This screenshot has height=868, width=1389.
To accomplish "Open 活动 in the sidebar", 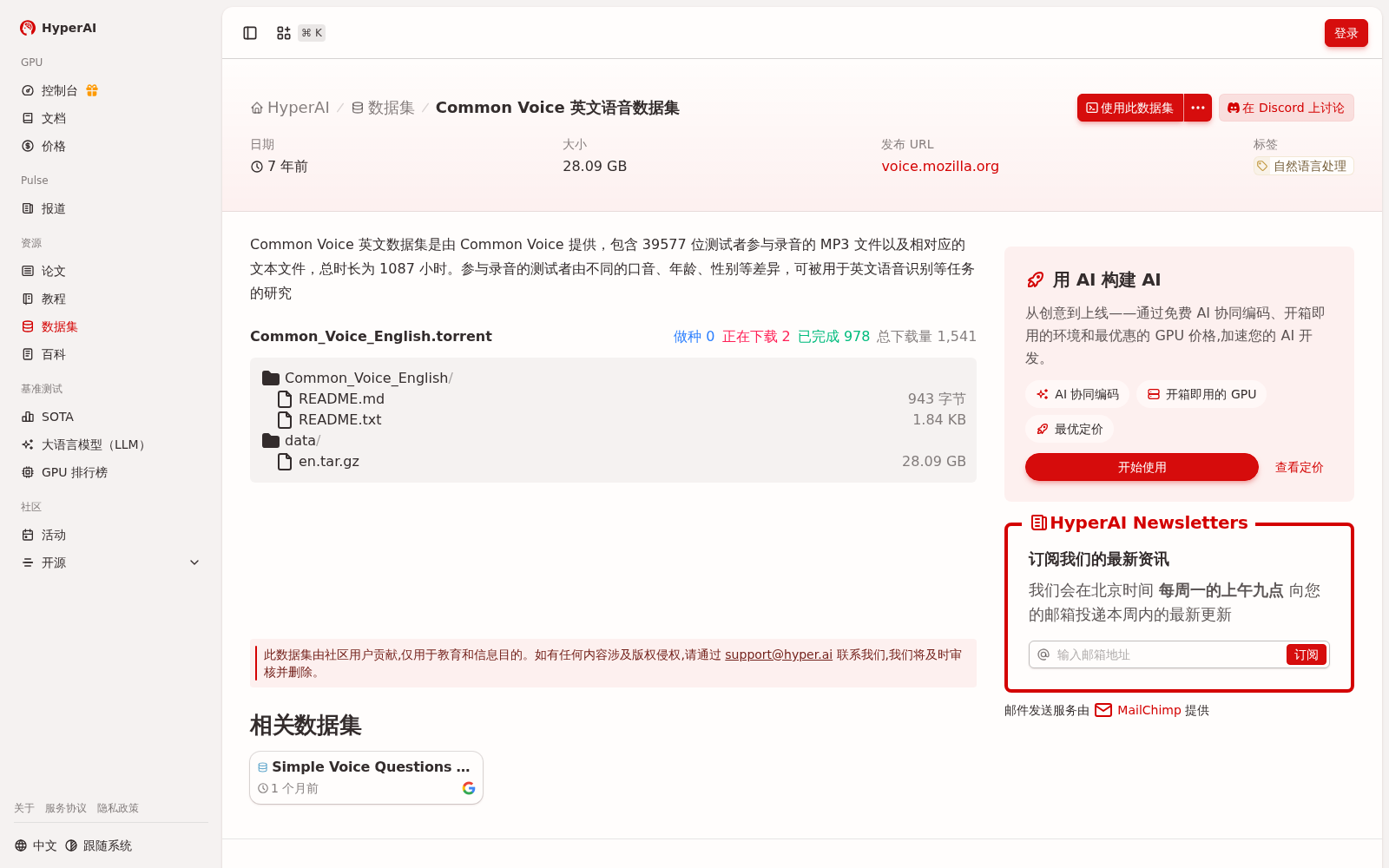I will [54, 535].
